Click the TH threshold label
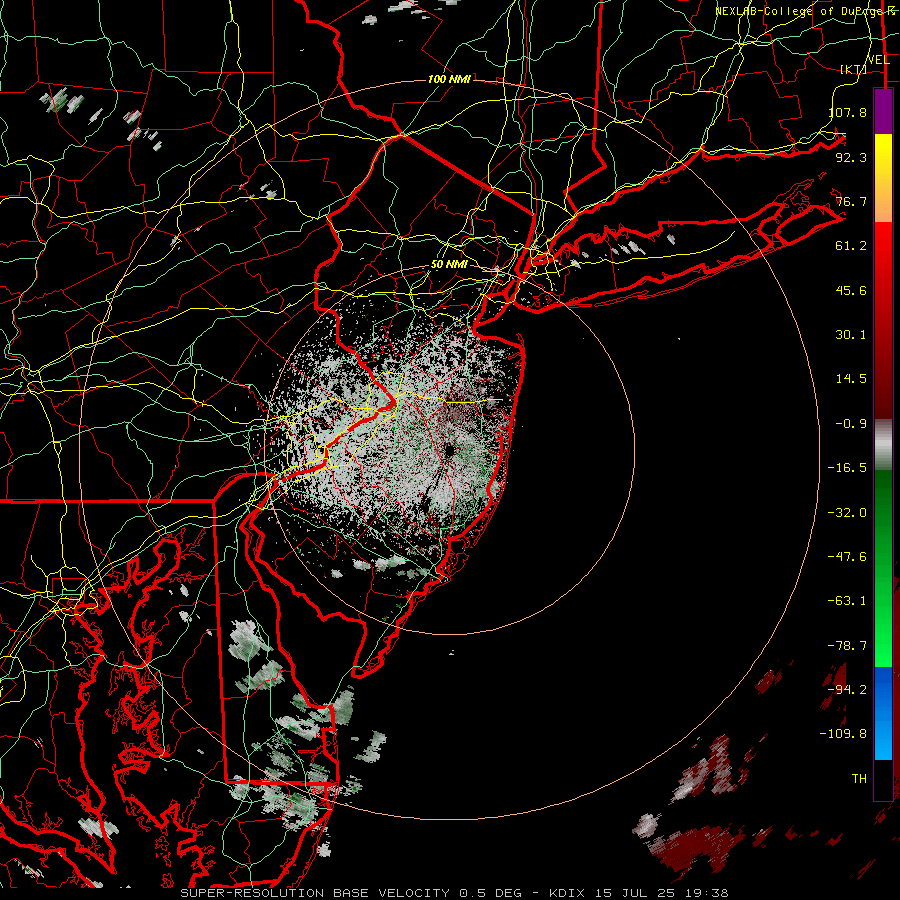 859,779
